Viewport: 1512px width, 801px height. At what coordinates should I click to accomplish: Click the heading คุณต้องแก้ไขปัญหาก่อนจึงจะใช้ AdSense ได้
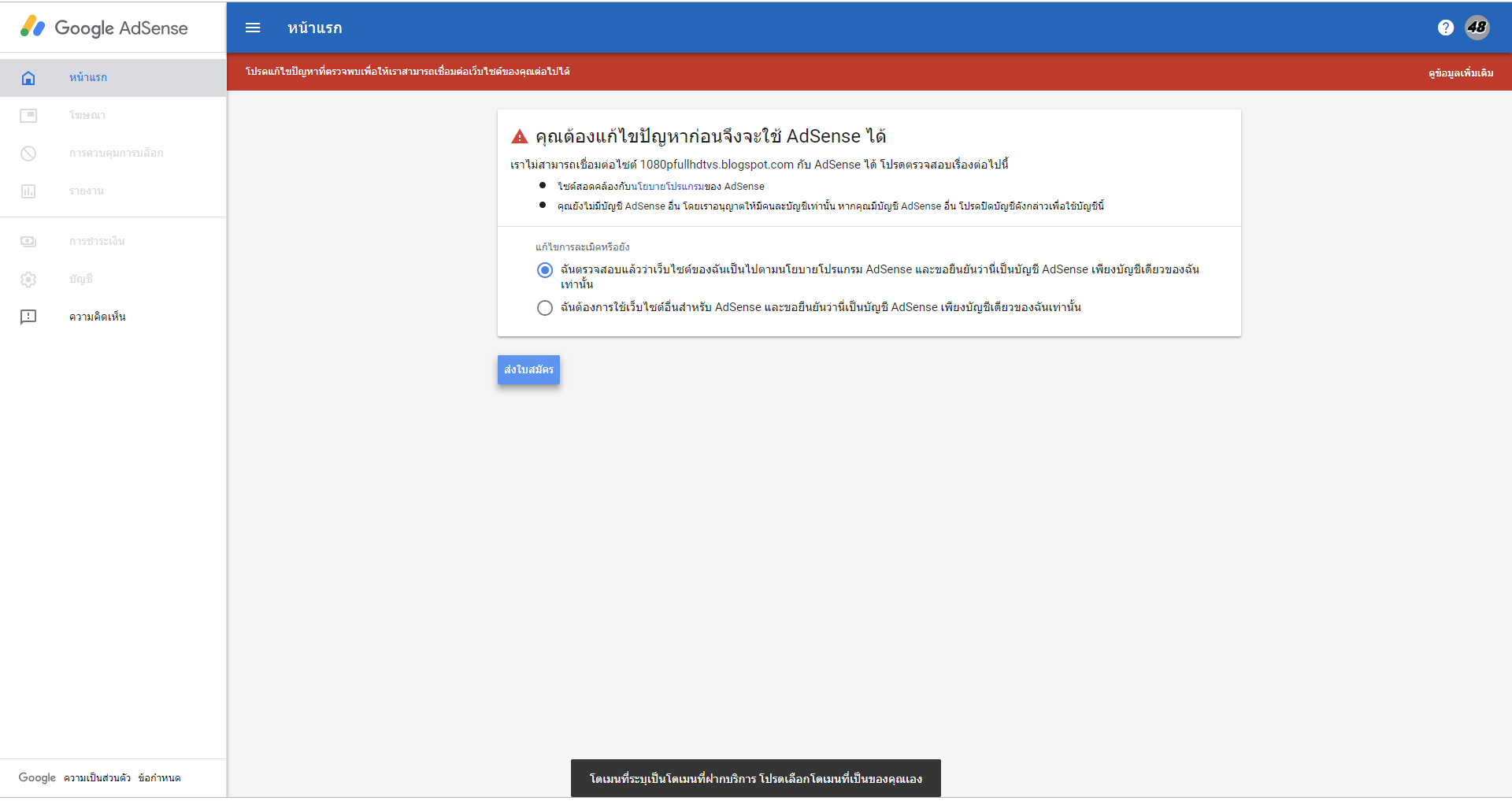(711, 136)
